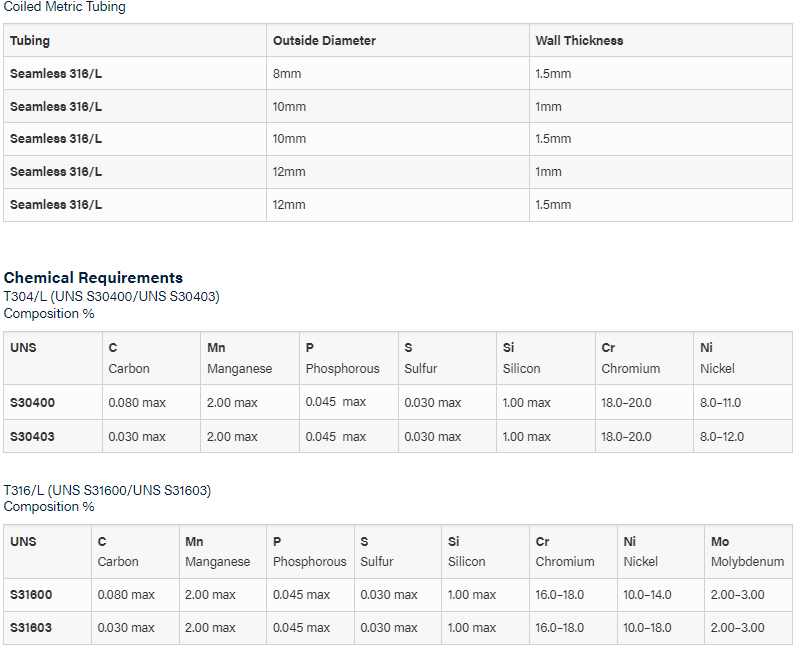Click the Cr Chromium header in T304 table

pyautogui.click(x=644, y=358)
